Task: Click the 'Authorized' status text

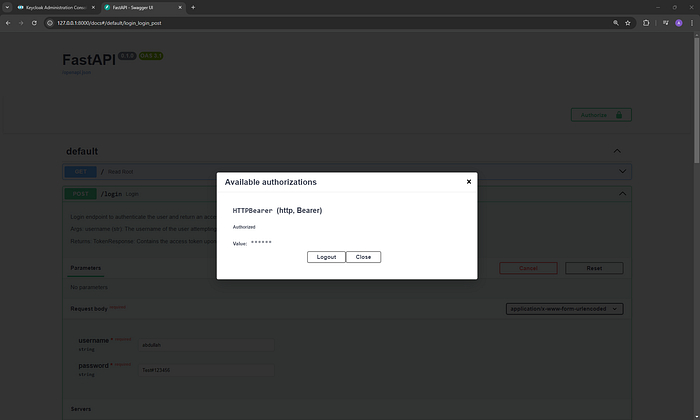Action: (244, 227)
